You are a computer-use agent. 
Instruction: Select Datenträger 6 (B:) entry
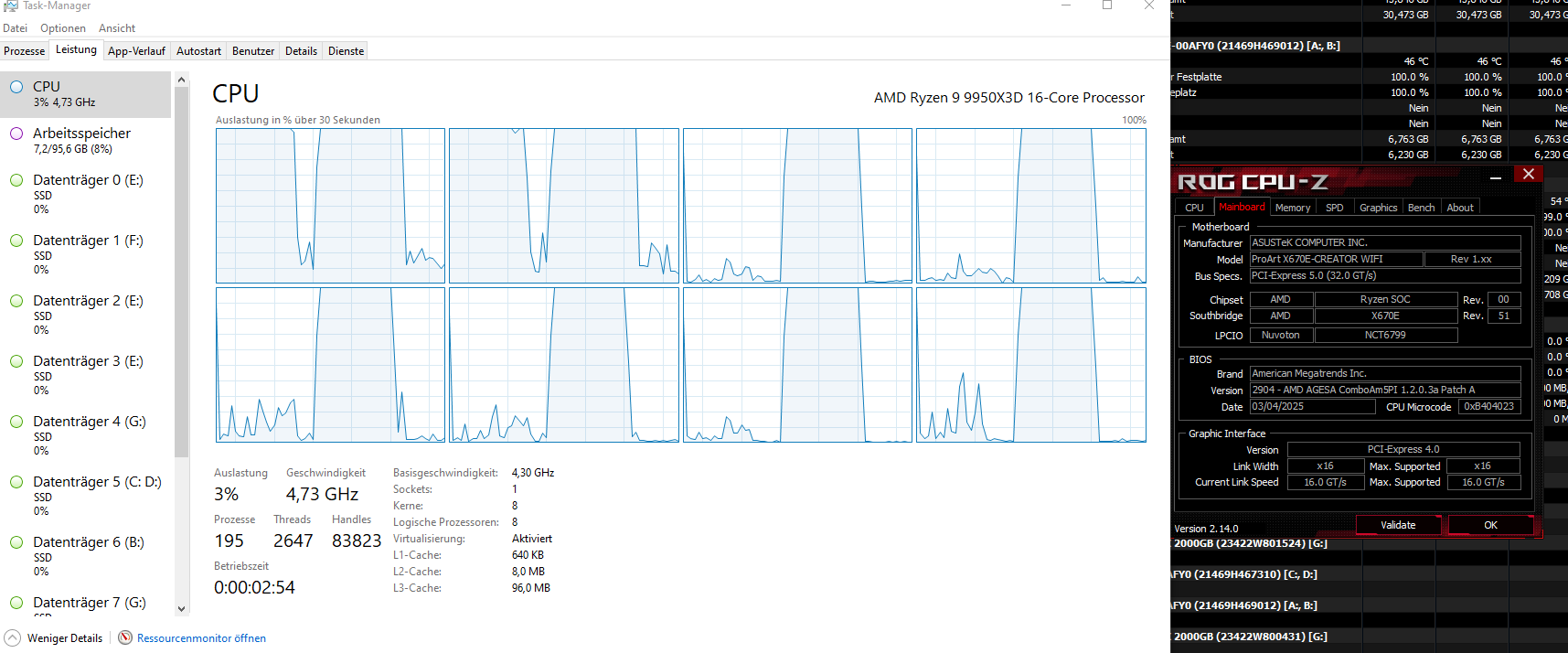(86, 556)
